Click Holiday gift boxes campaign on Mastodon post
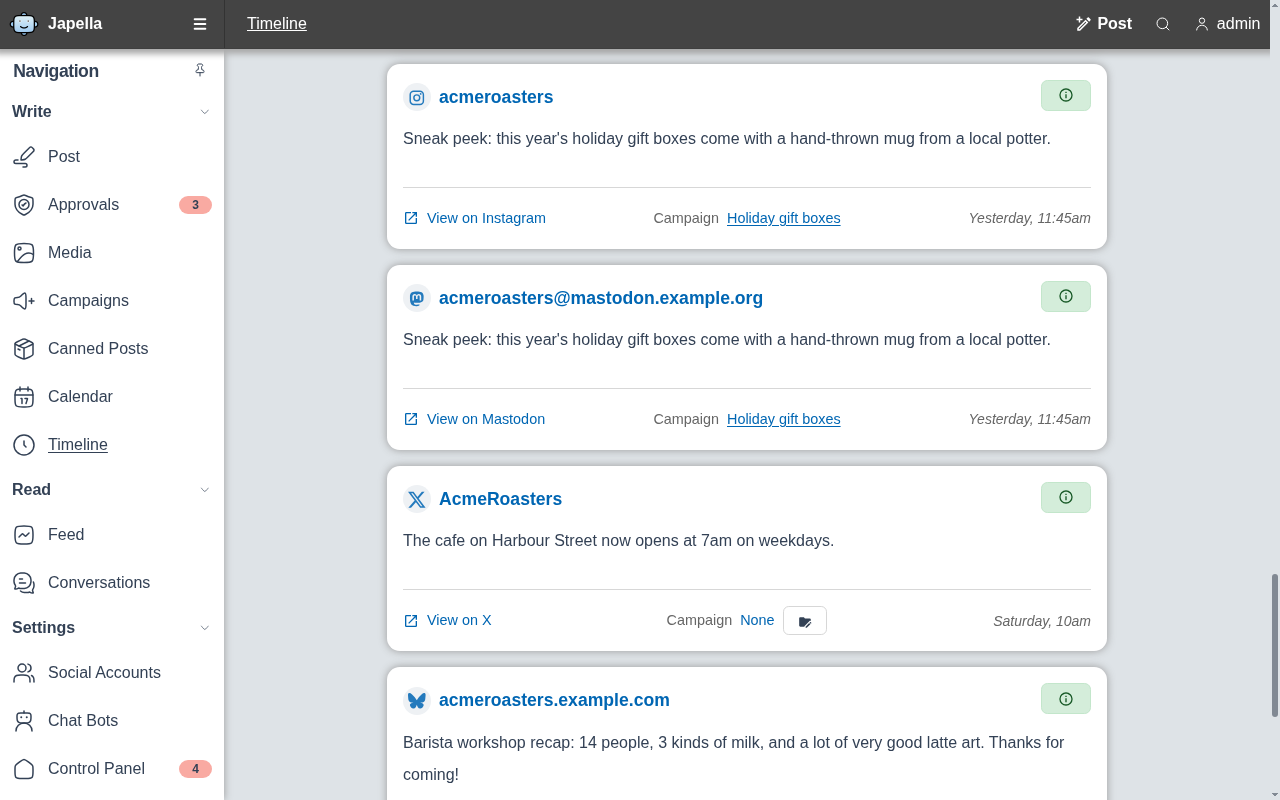The height and width of the screenshot is (800, 1280). coord(784,419)
